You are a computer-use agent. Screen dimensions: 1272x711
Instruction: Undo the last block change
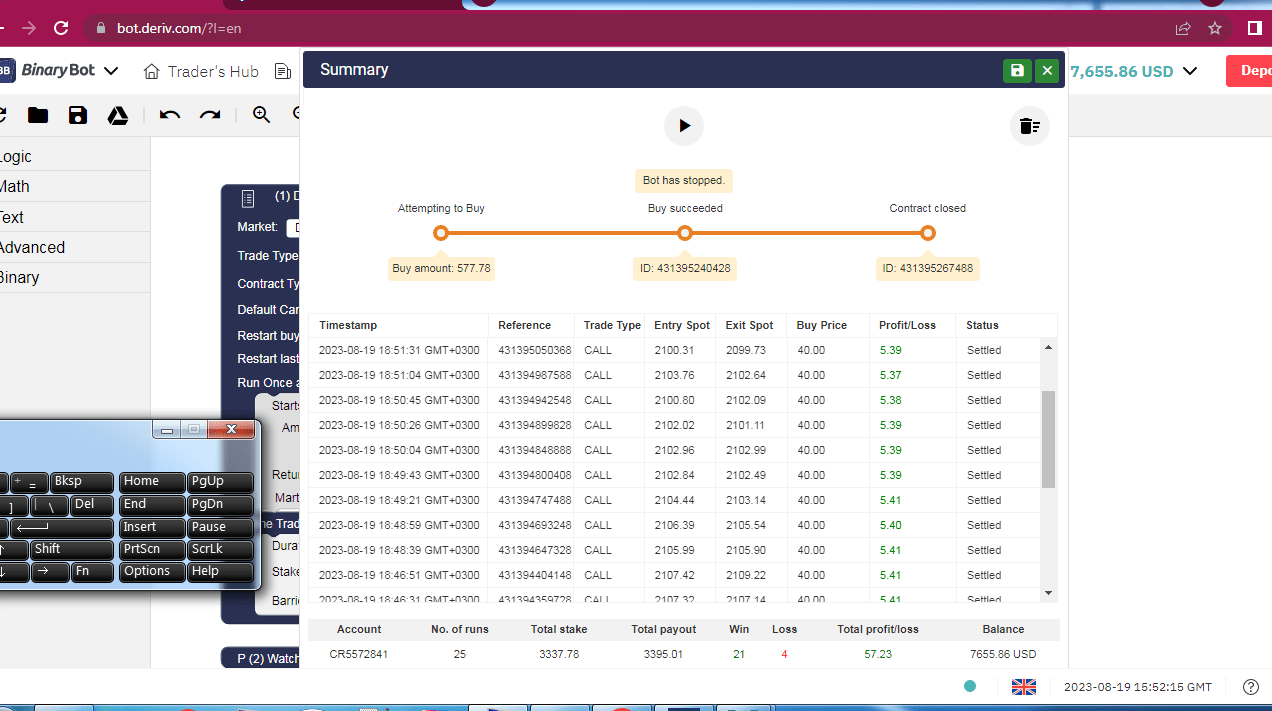(170, 115)
